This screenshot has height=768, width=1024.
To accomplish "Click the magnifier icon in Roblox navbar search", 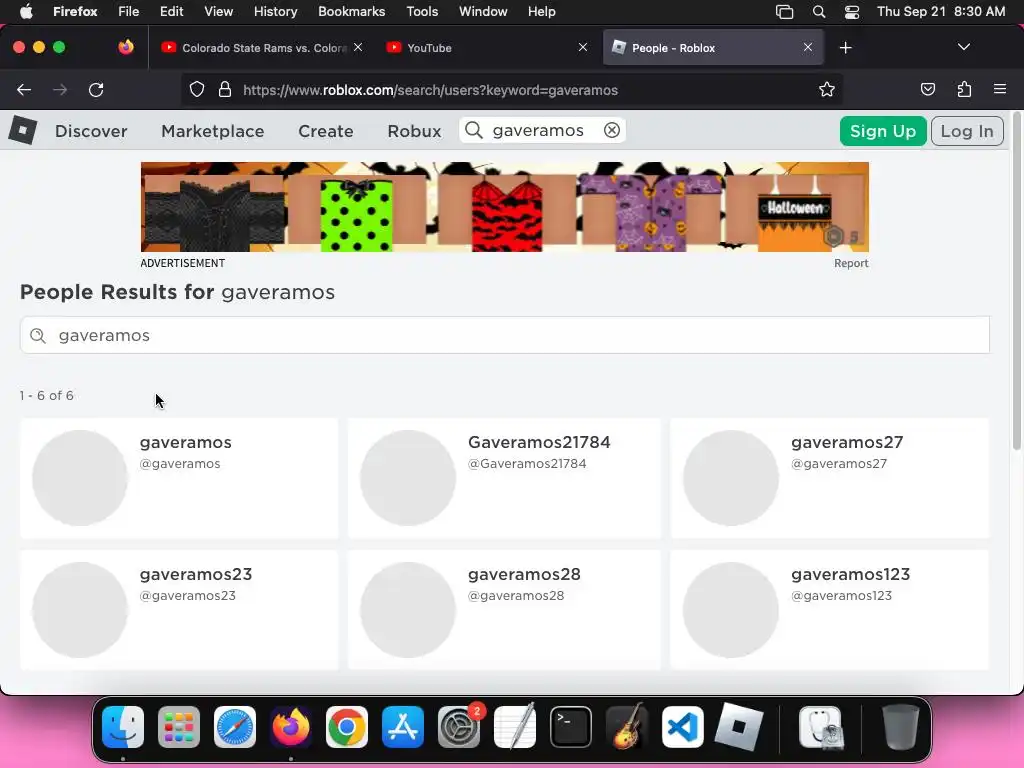I will (x=474, y=131).
